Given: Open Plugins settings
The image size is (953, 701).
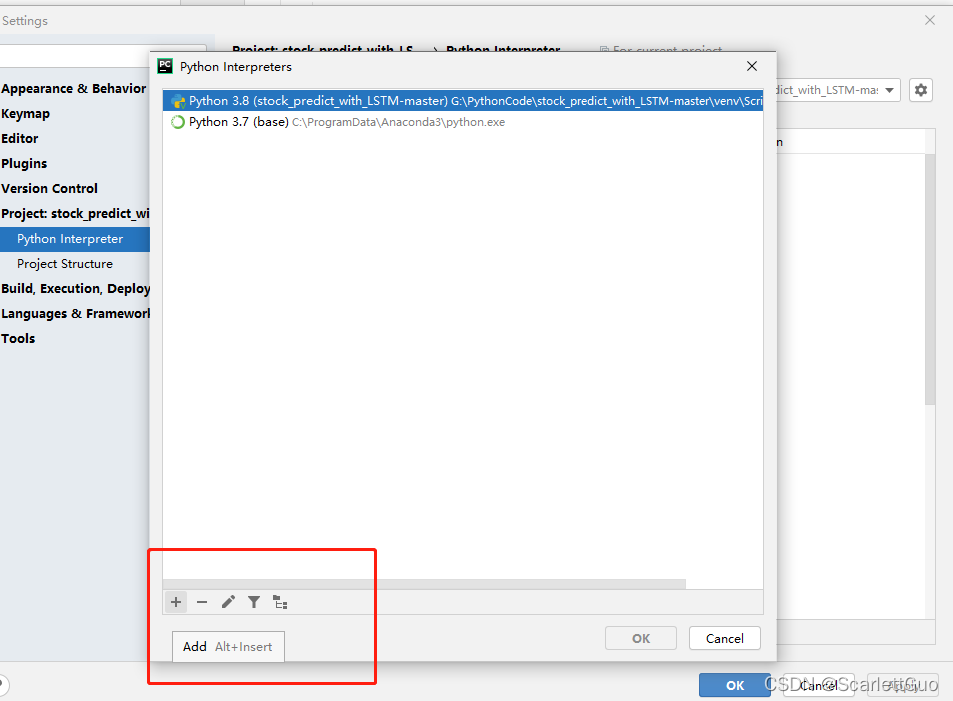Looking at the screenshot, I should (24, 164).
